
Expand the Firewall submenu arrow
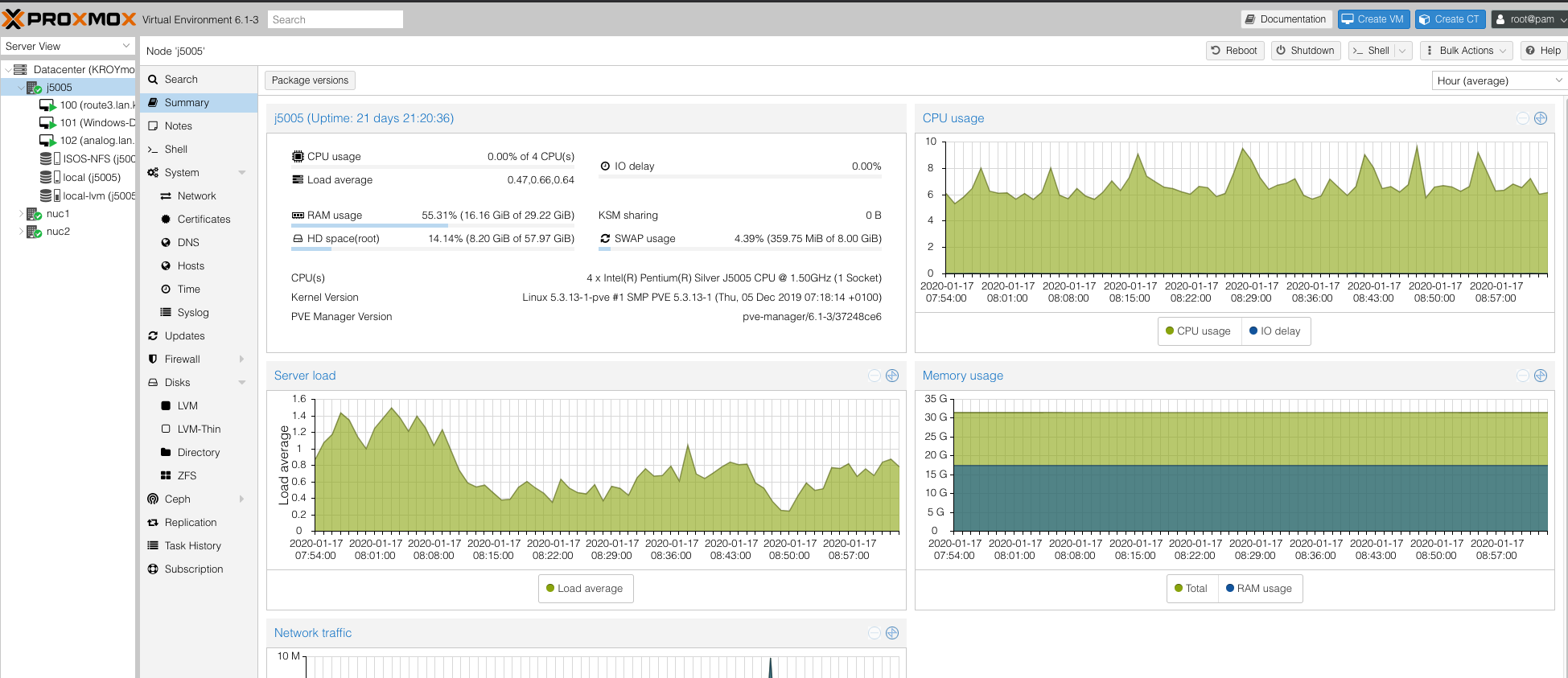[x=242, y=360]
